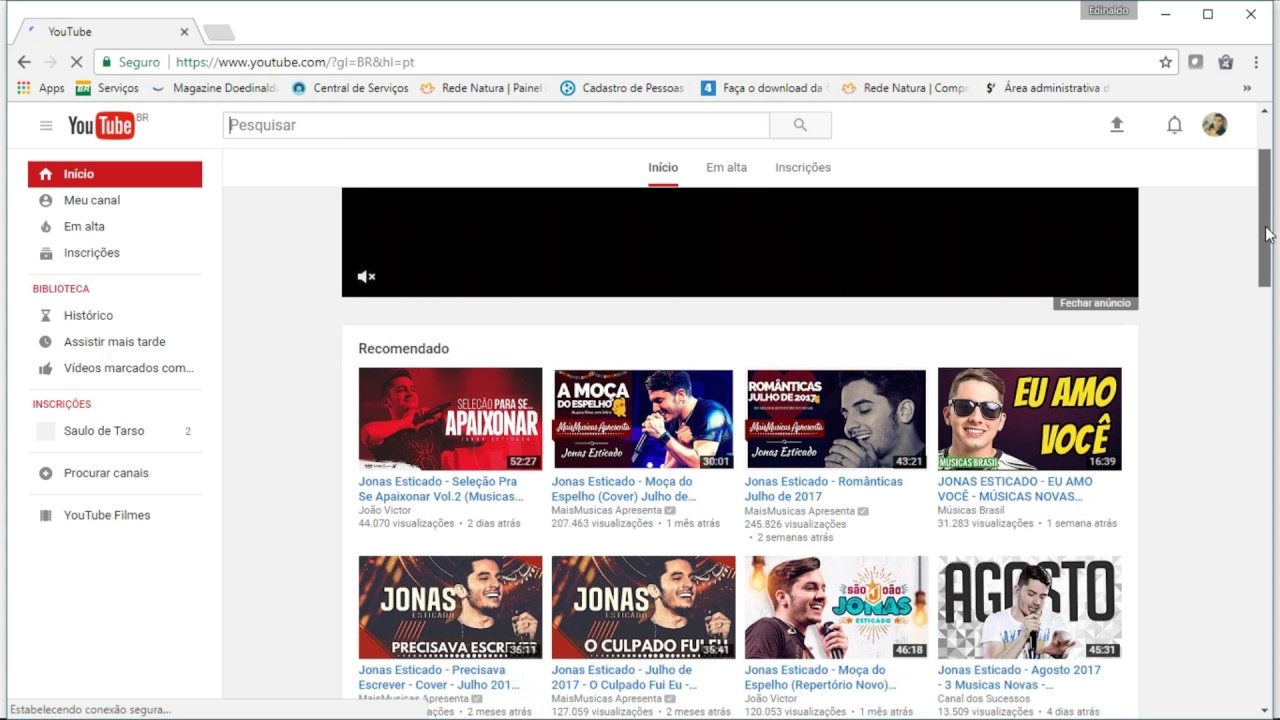This screenshot has height=720, width=1280.
Task: Click Canal dos Sucessos channel name
Action: coord(984,699)
